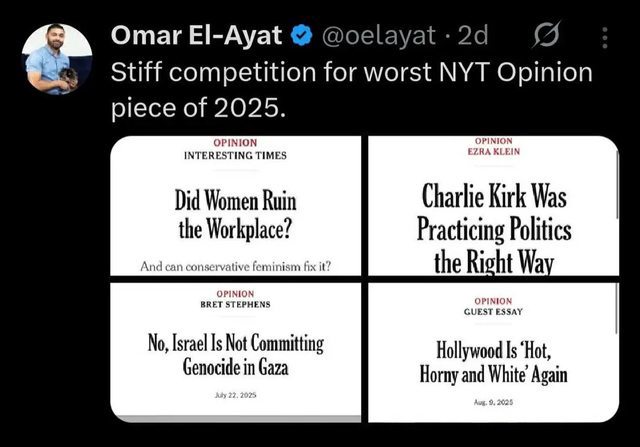Click the blue verified badge
640x447 pixels.
pos(300,38)
